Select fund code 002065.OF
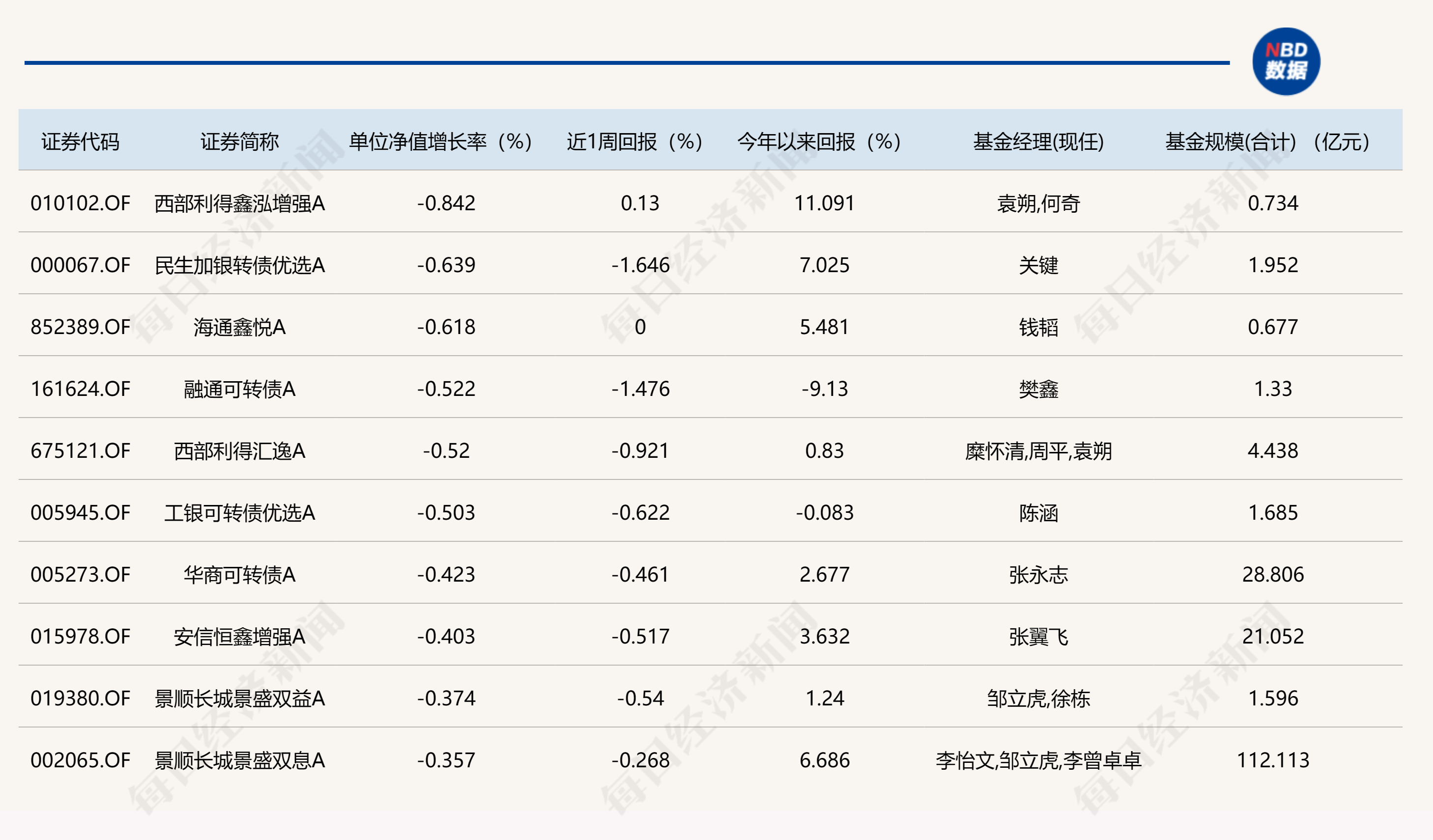1433x840 pixels. (80, 761)
